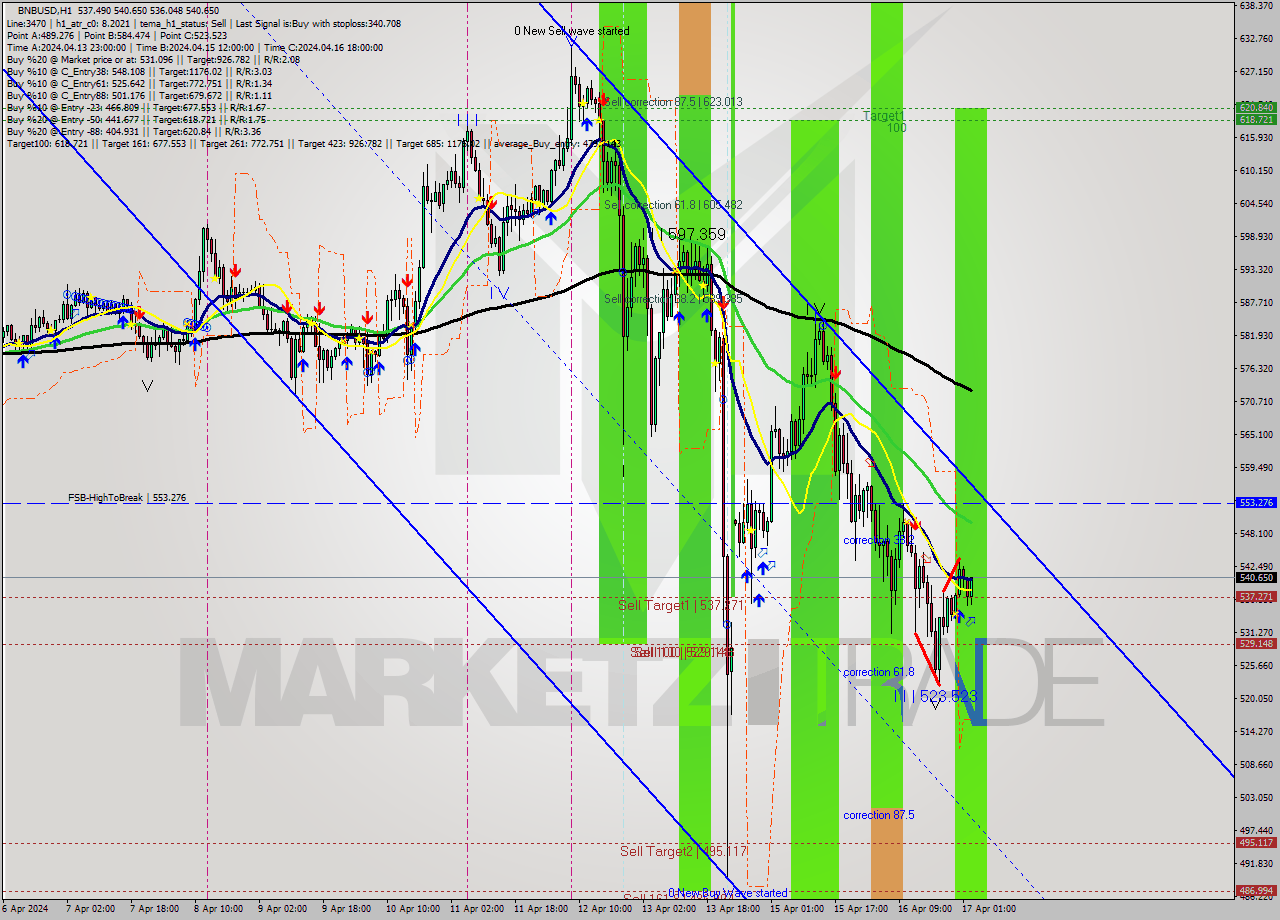This screenshot has height=920, width=1280.
Task: Click the '0 New Sell wave started' label
Action: point(572,31)
